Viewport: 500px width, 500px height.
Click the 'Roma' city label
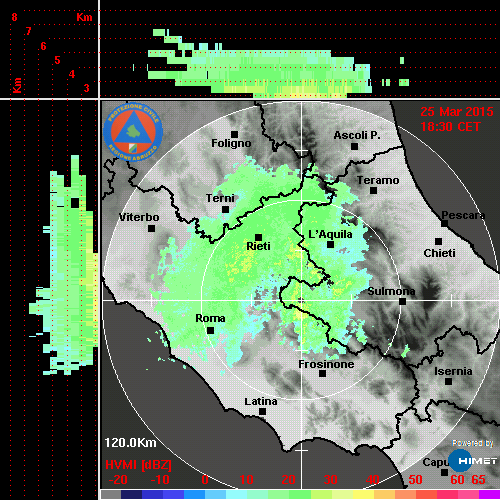click(210, 318)
